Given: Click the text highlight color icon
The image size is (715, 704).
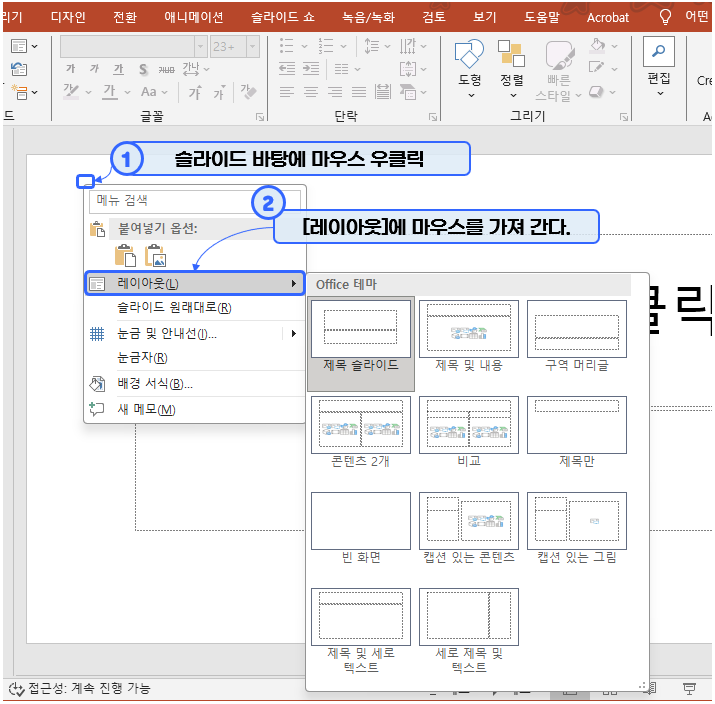Looking at the screenshot, I should click(x=71, y=92).
